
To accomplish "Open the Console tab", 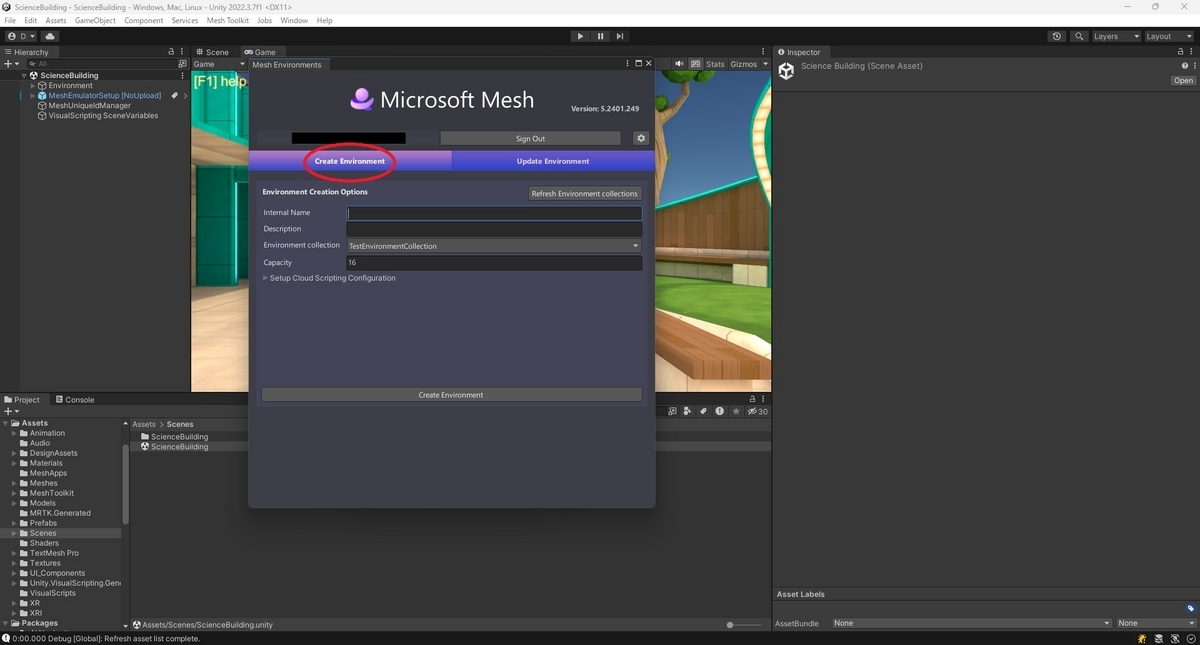I will [x=75, y=399].
